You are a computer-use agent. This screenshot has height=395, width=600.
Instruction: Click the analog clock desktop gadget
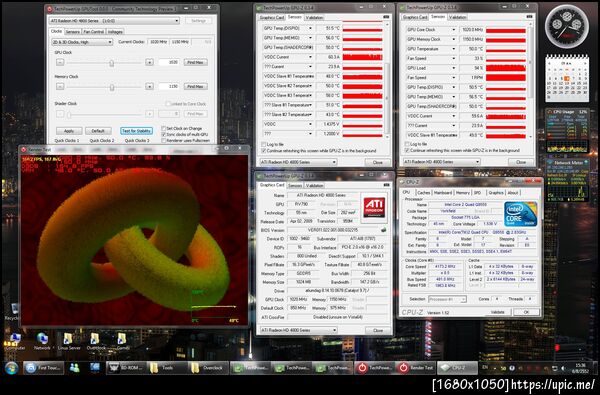click(567, 26)
